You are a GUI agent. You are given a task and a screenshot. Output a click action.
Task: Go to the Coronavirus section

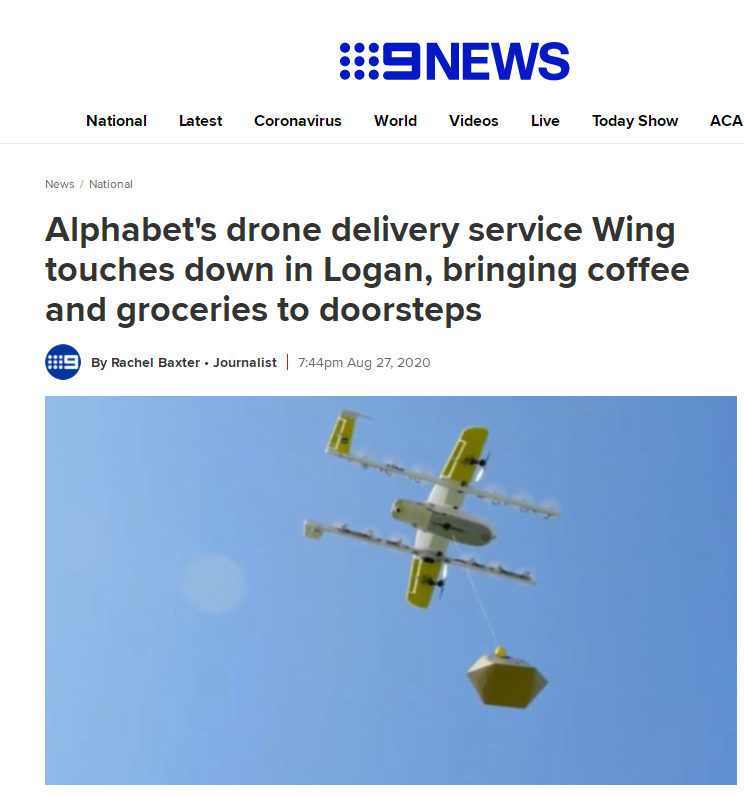[x=297, y=121]
